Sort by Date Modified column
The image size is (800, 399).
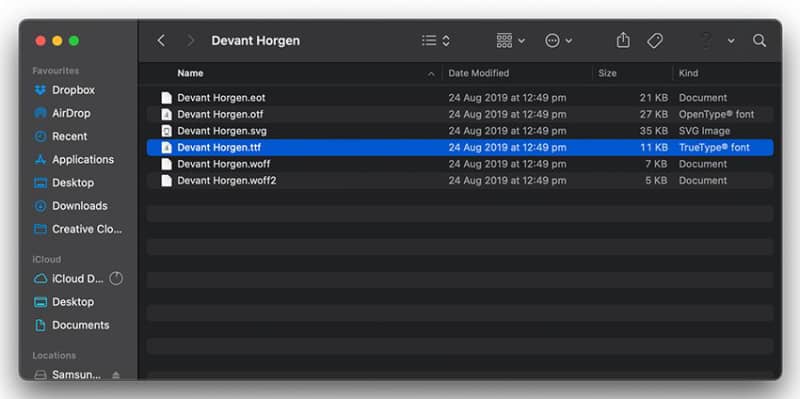click(x=479, y=73)
